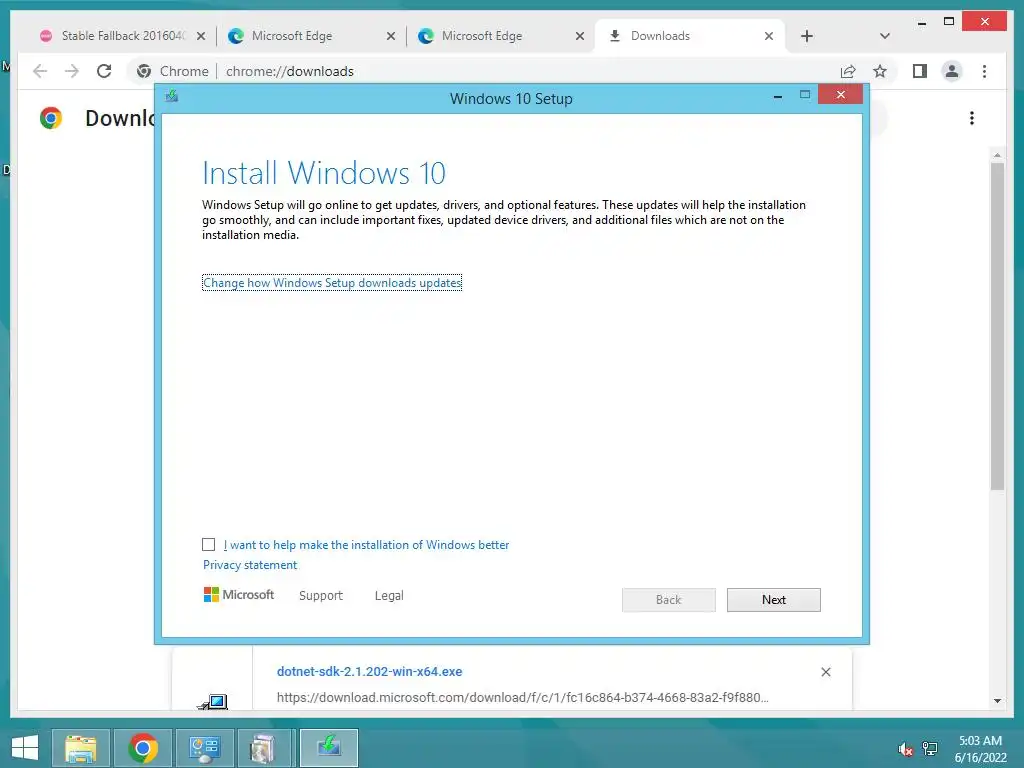1024x768 pixels.
Task: Open Change how Windows Setup downloads updates
Action: pos(332,283)
